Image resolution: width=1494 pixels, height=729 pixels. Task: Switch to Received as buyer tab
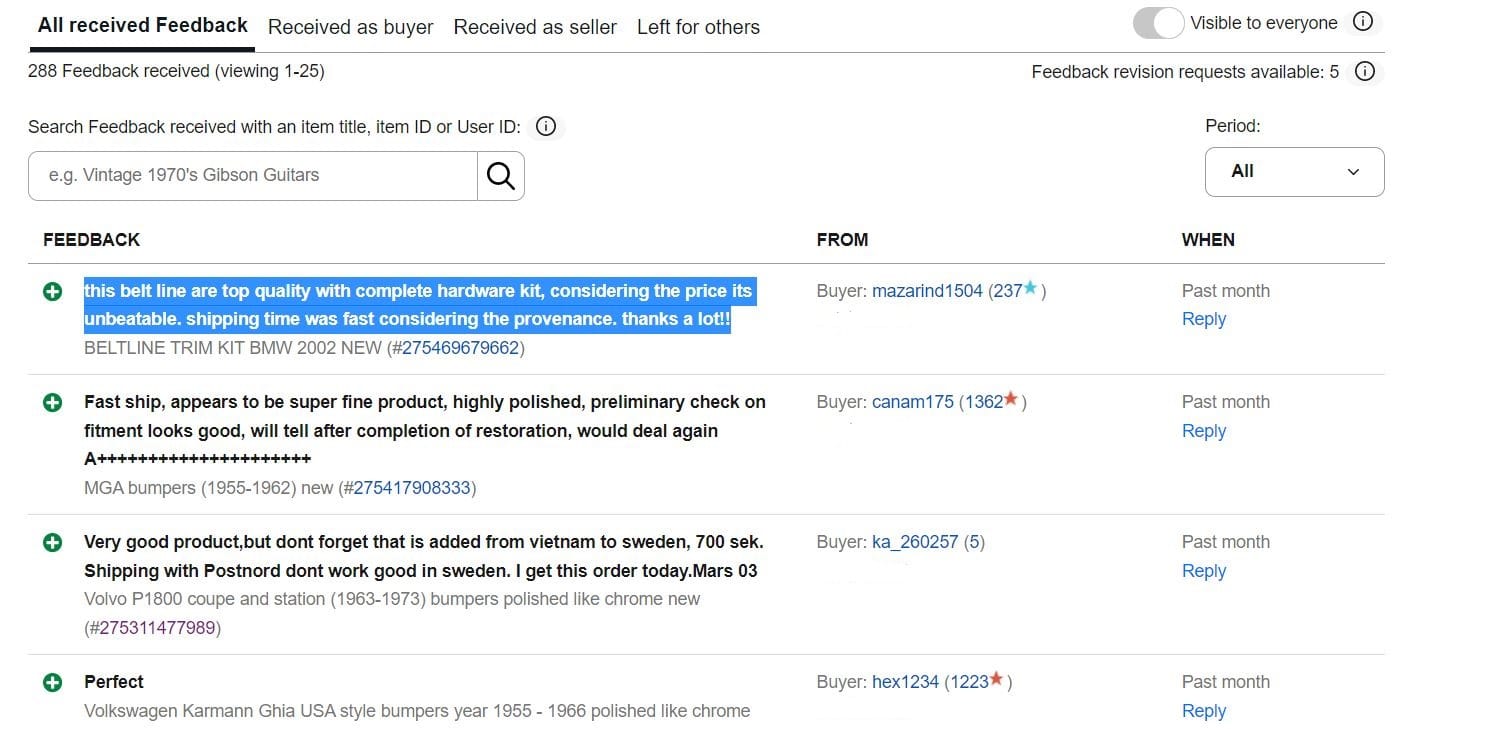point(350,27)
